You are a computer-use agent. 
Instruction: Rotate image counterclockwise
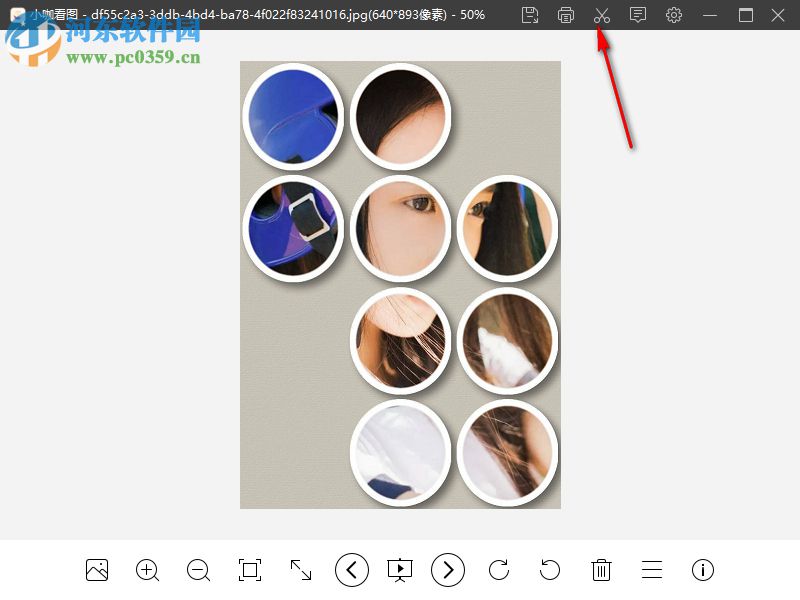[549, 570]
